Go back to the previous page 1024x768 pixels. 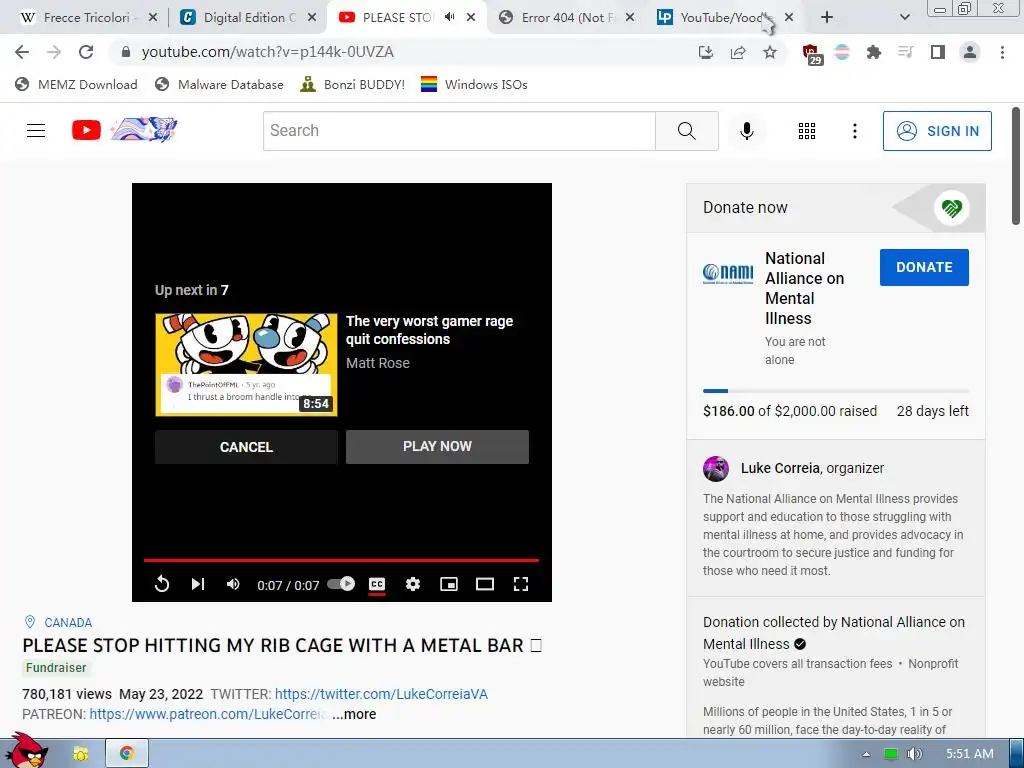(22, 52)
